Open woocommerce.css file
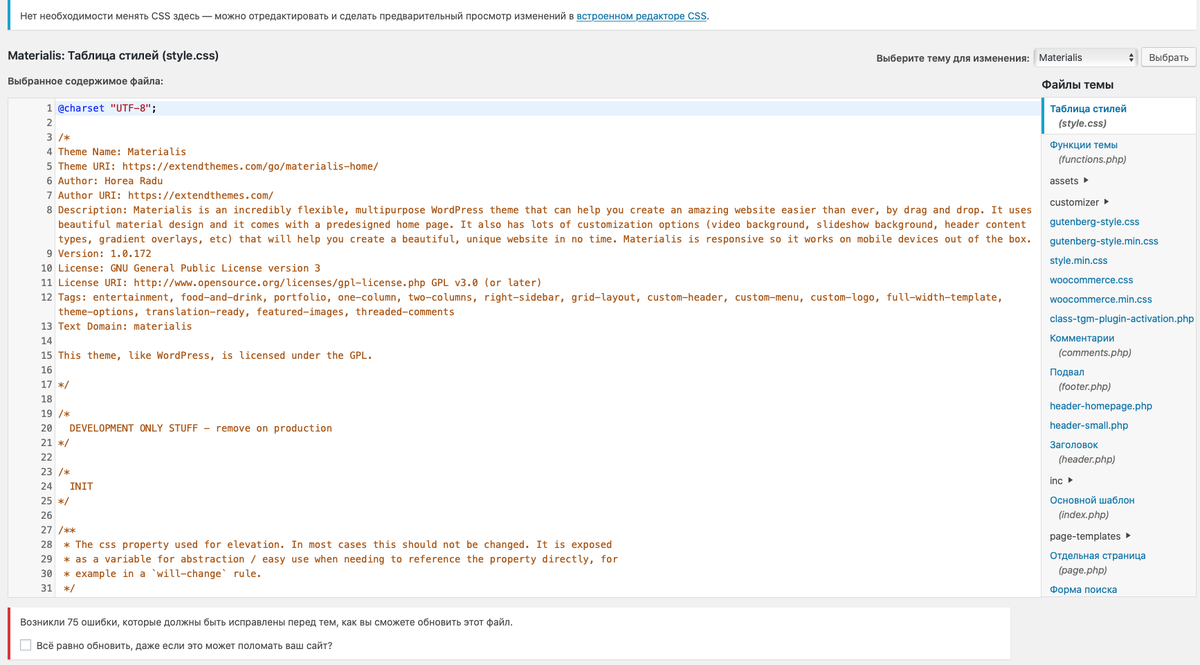 (x=1091, y=280)
